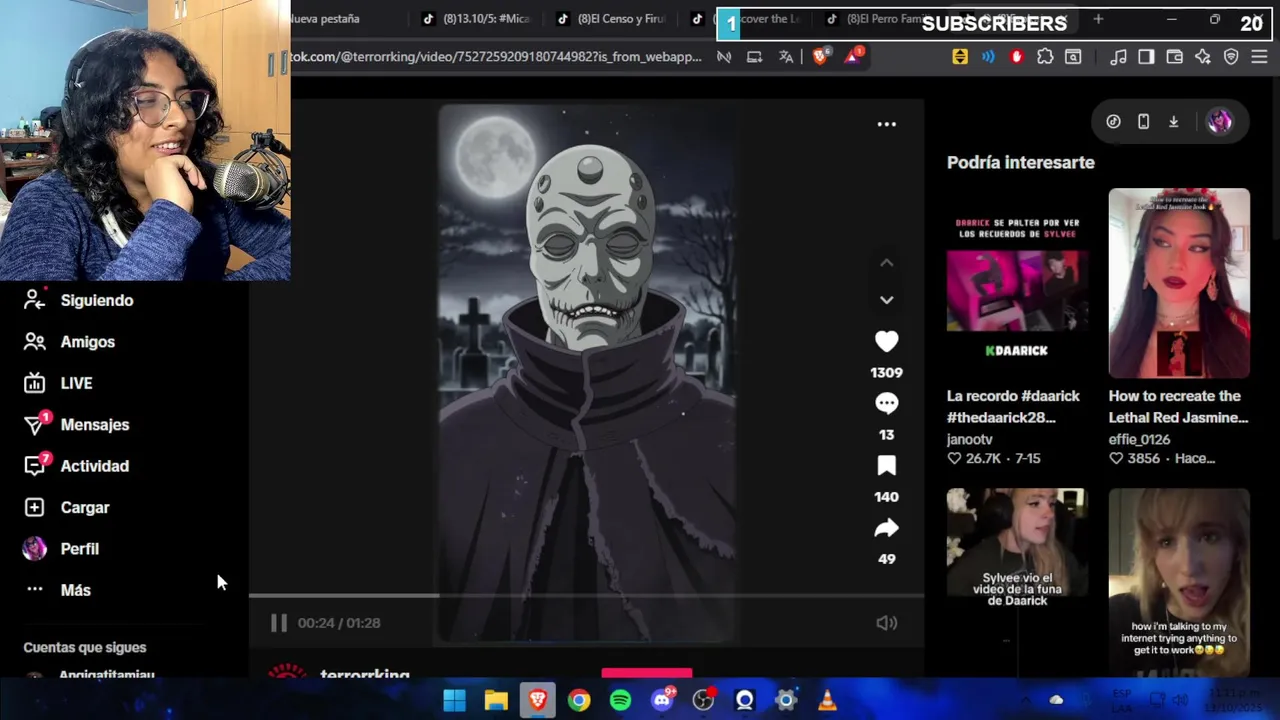Like the video with the heart icon
Image resolution: width=1280 pixels, height=720 pixels.
click(x=886, y=342)
